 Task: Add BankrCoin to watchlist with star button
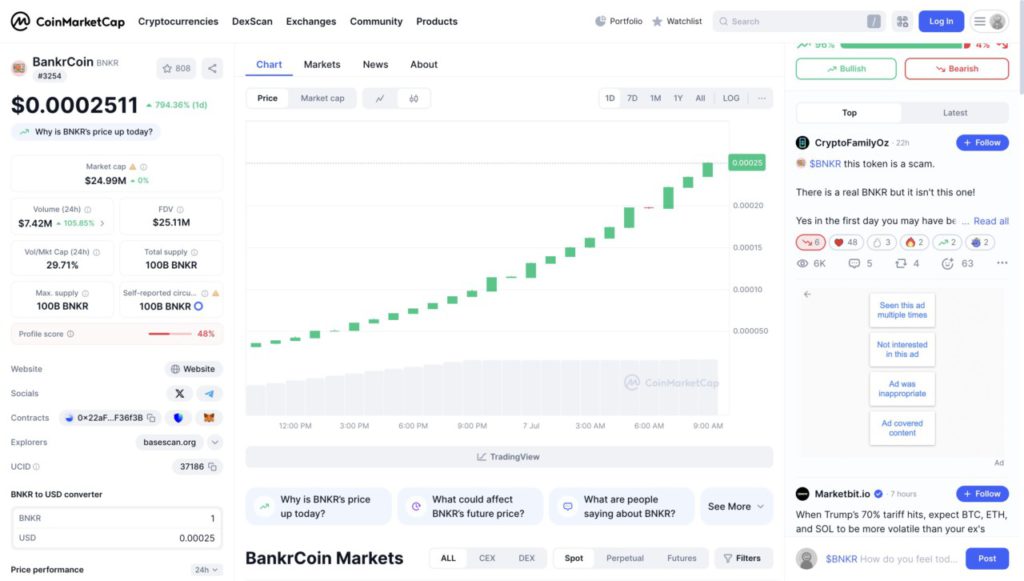coord(176,69)
